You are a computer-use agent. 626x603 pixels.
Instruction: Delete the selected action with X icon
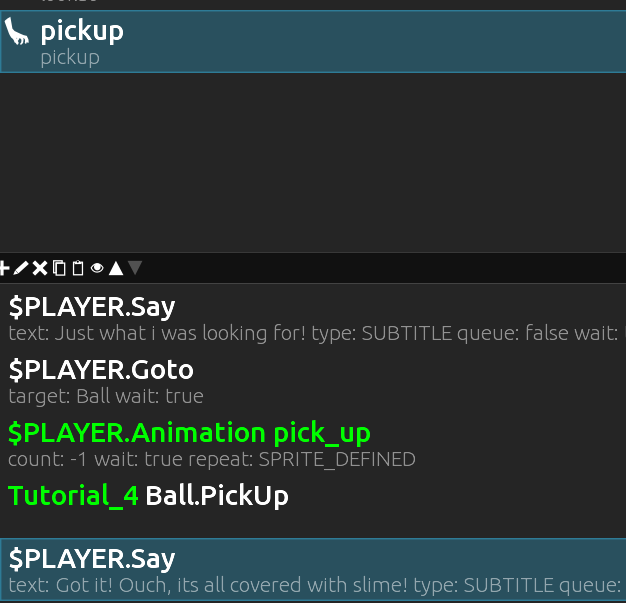40,268
